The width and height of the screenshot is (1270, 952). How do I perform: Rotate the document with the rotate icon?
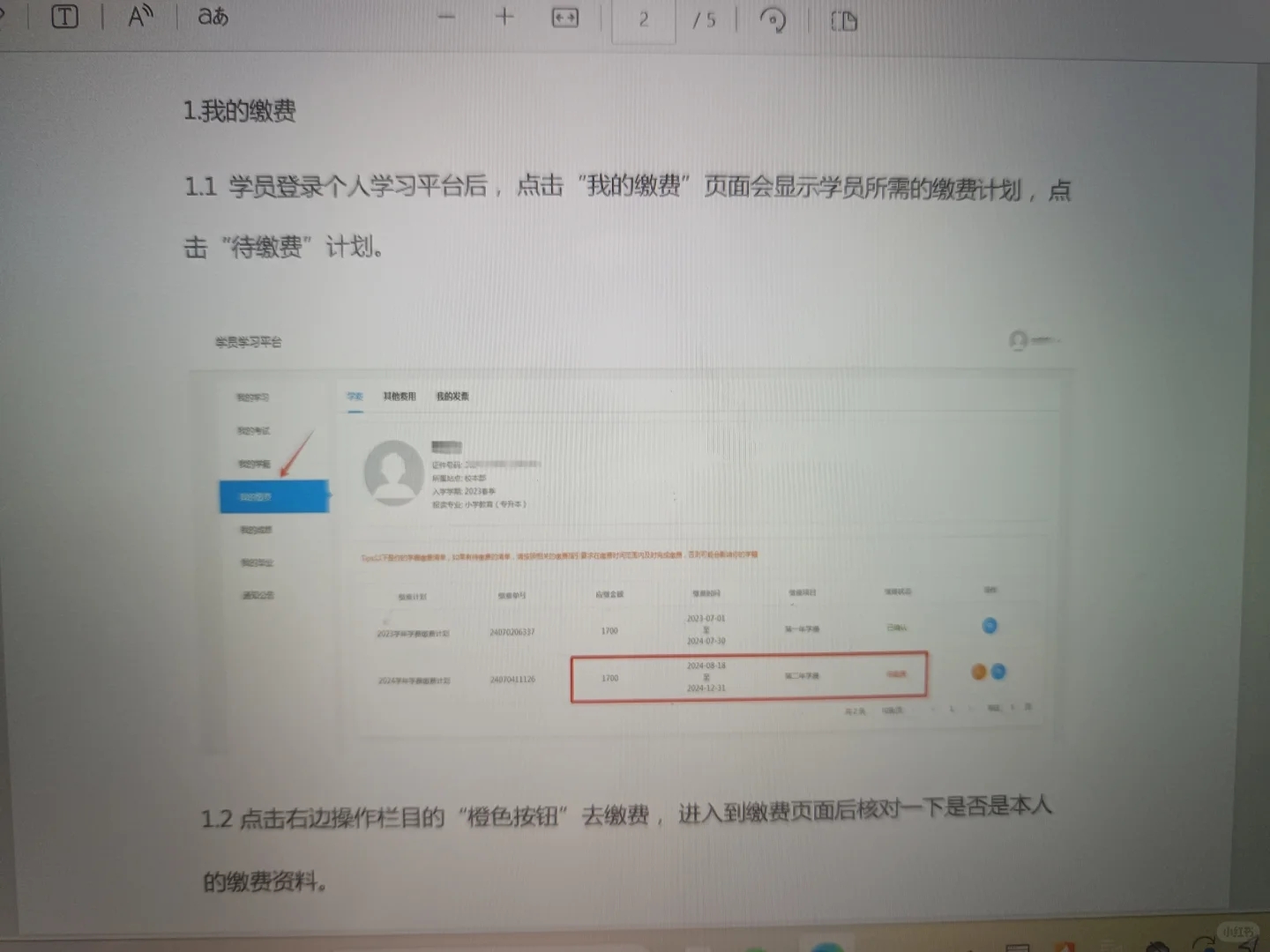coord(773,19)
